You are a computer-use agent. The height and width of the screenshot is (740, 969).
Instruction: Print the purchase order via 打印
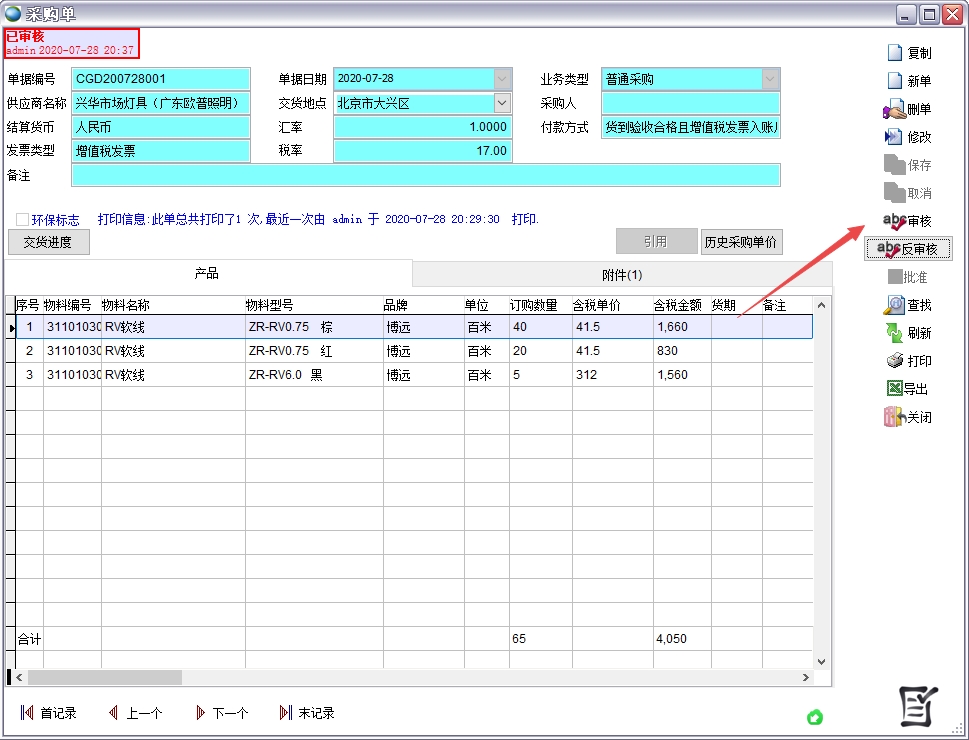[x=908, y=361]
